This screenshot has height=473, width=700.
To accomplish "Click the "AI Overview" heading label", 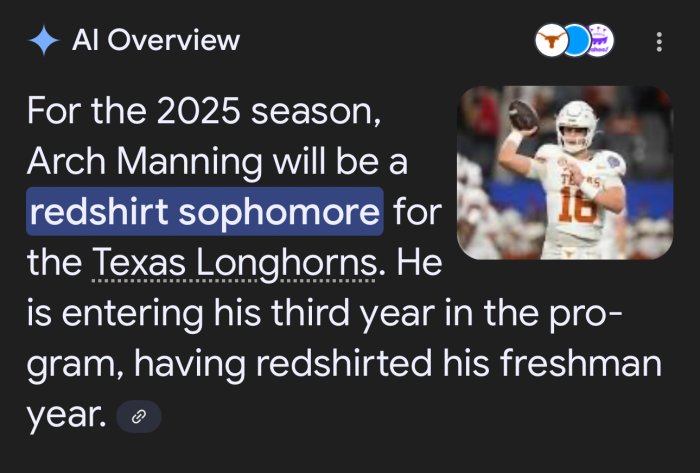I will (x=156, y=41).
